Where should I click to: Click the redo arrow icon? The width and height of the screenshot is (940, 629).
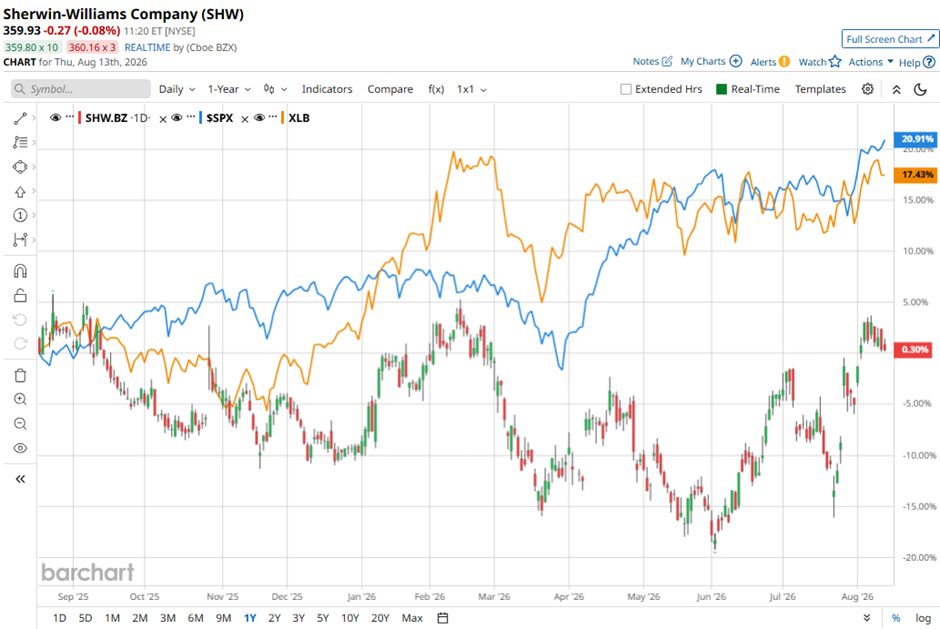click(20, 344)
